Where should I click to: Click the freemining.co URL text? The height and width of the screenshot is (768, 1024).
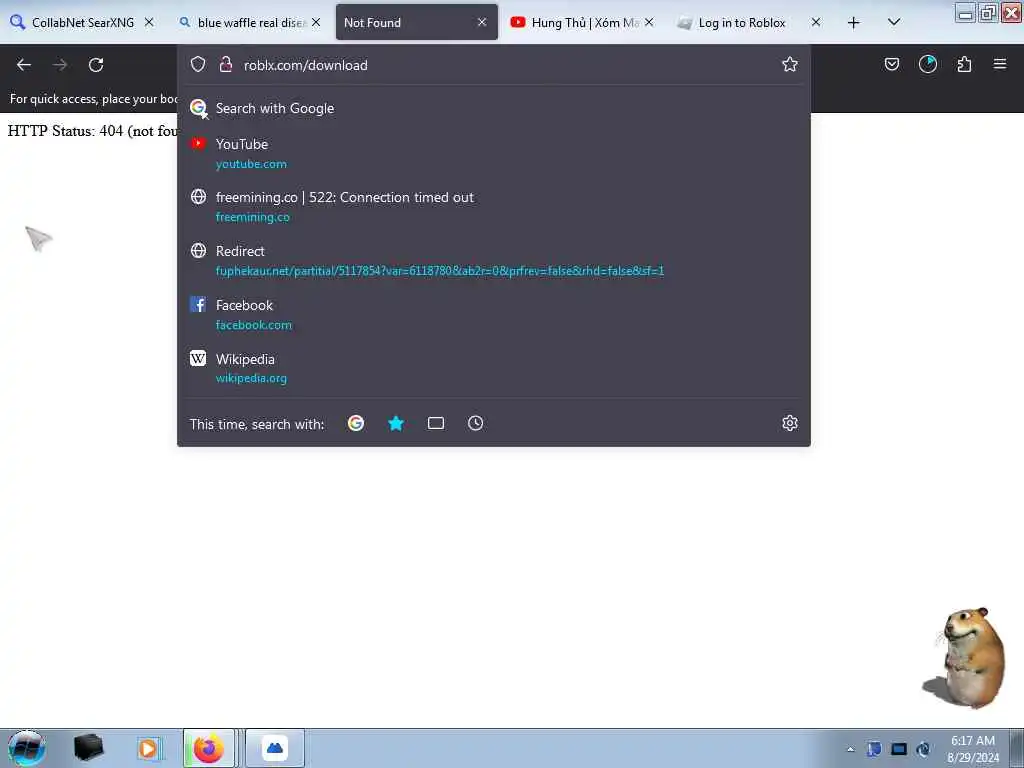pyautogui.click(x=253, y=217)
